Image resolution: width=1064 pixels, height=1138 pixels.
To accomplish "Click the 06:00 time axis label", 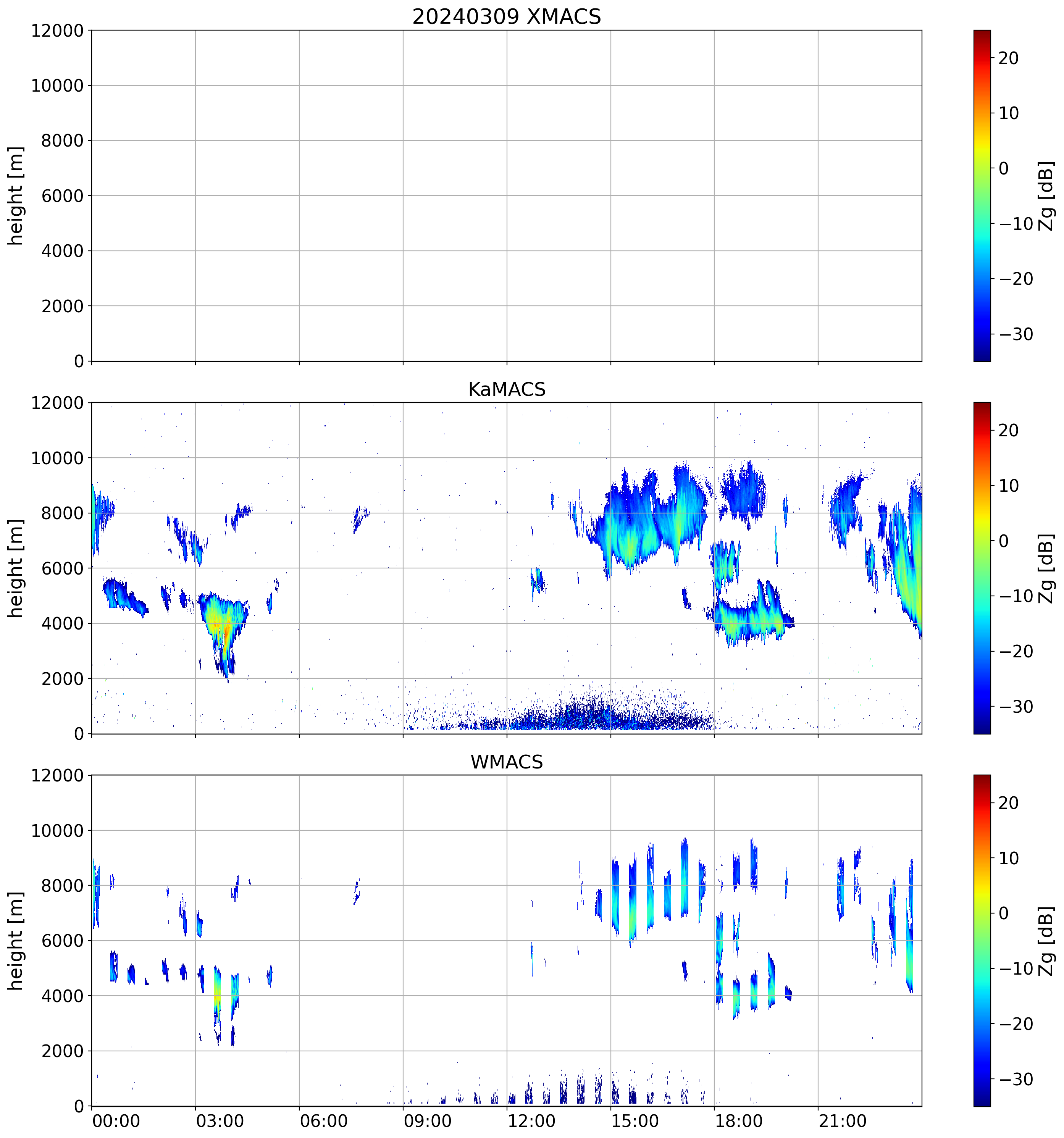I will (323, 1121).
